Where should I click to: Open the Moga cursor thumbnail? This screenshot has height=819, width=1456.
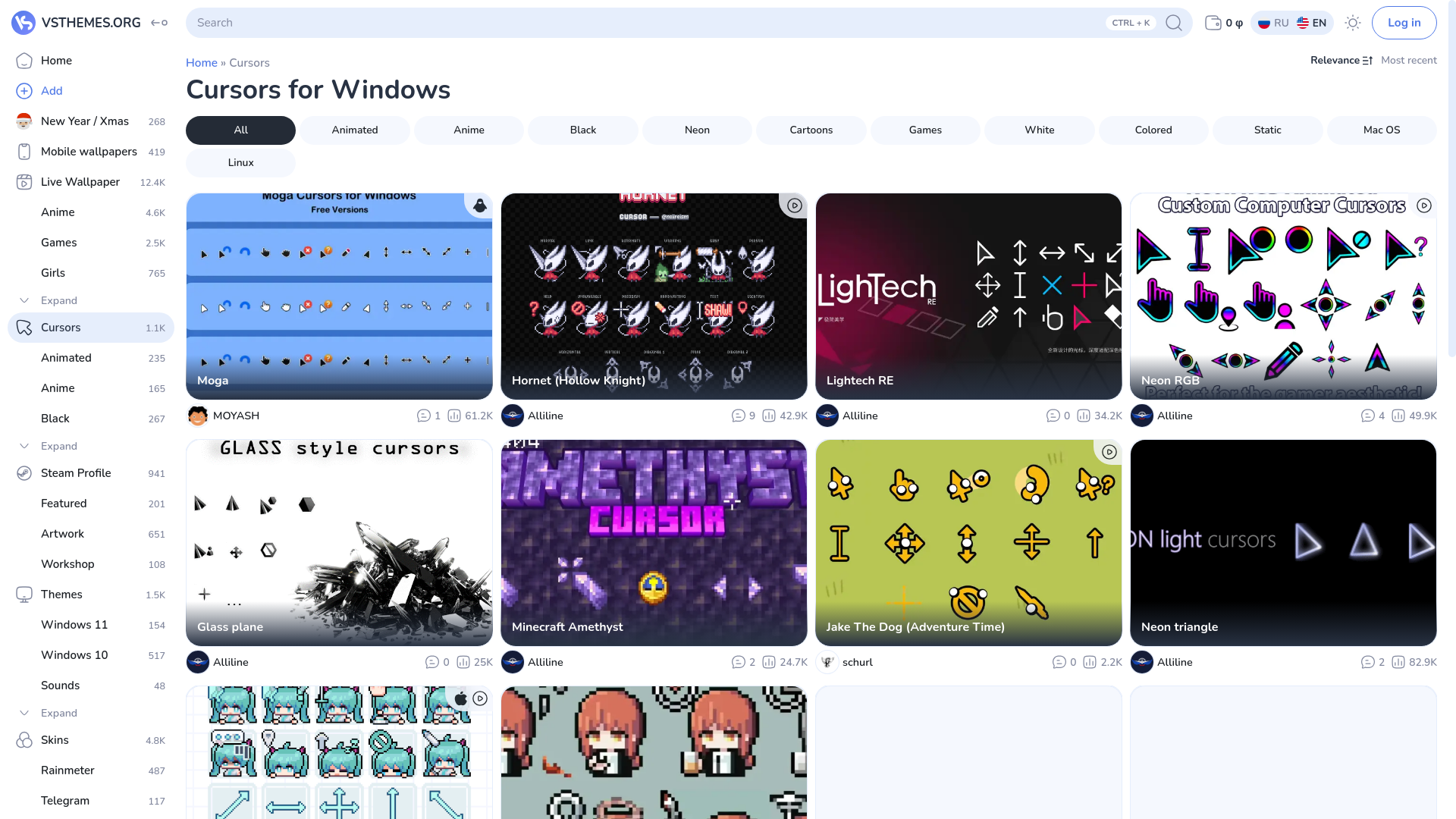[x=339, y=297]
